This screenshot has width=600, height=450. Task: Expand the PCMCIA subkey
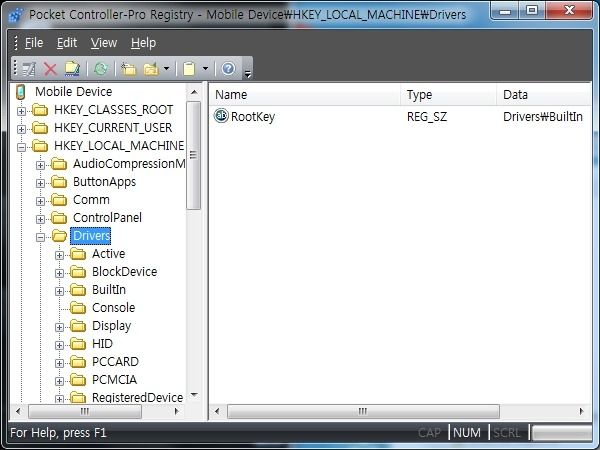point(59,381)
